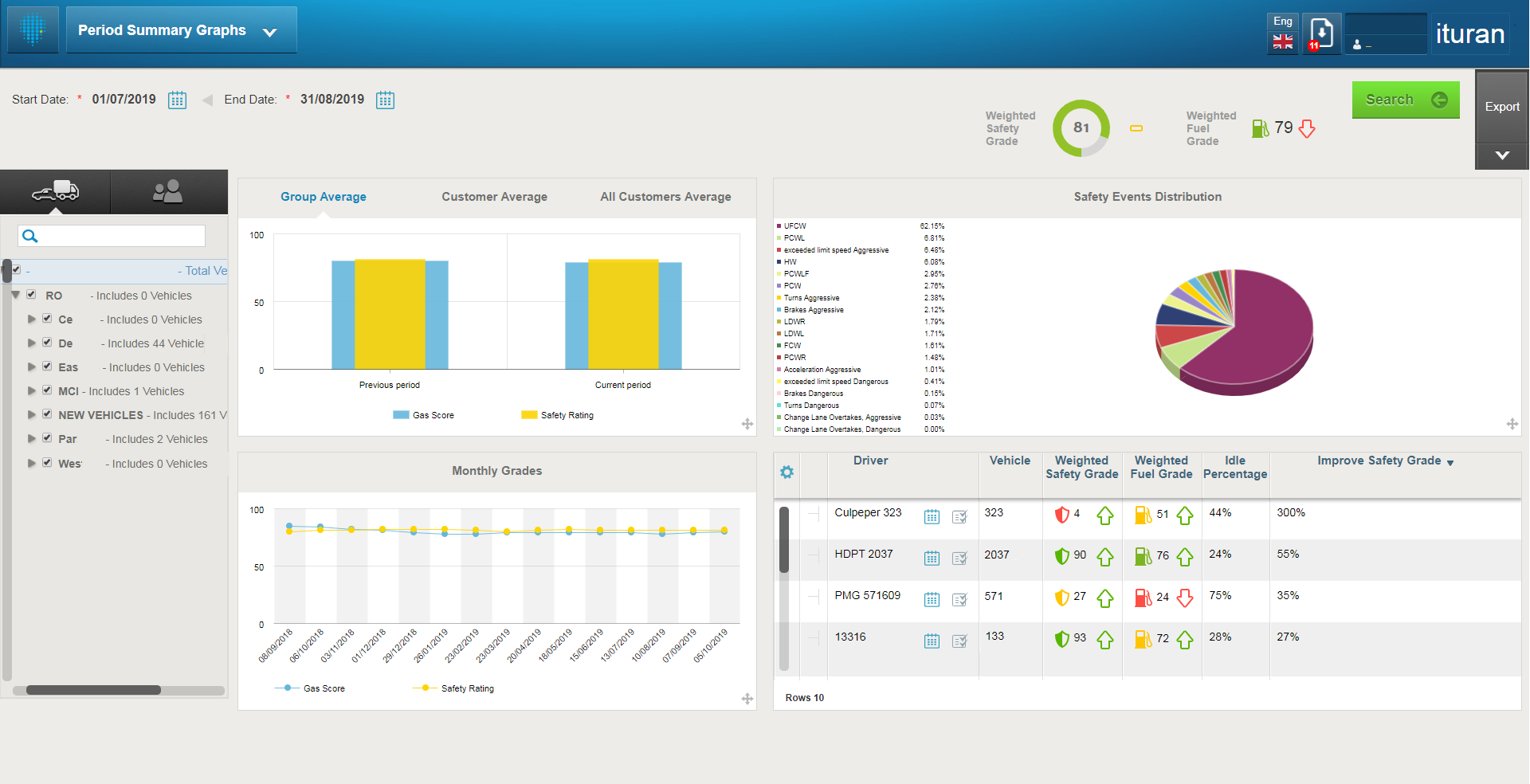Toggle the Ce group checkbox

click(x=47, y=318)
